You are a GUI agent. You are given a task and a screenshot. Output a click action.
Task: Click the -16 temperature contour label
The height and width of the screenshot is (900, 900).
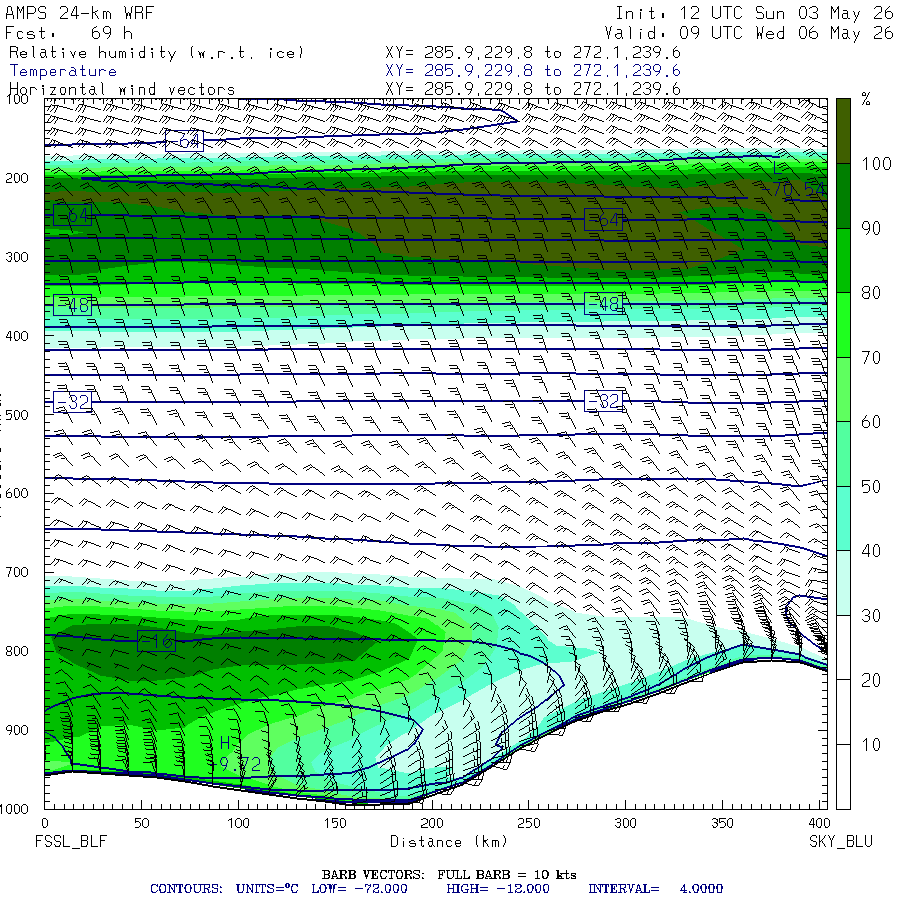[x=156, y=641]
